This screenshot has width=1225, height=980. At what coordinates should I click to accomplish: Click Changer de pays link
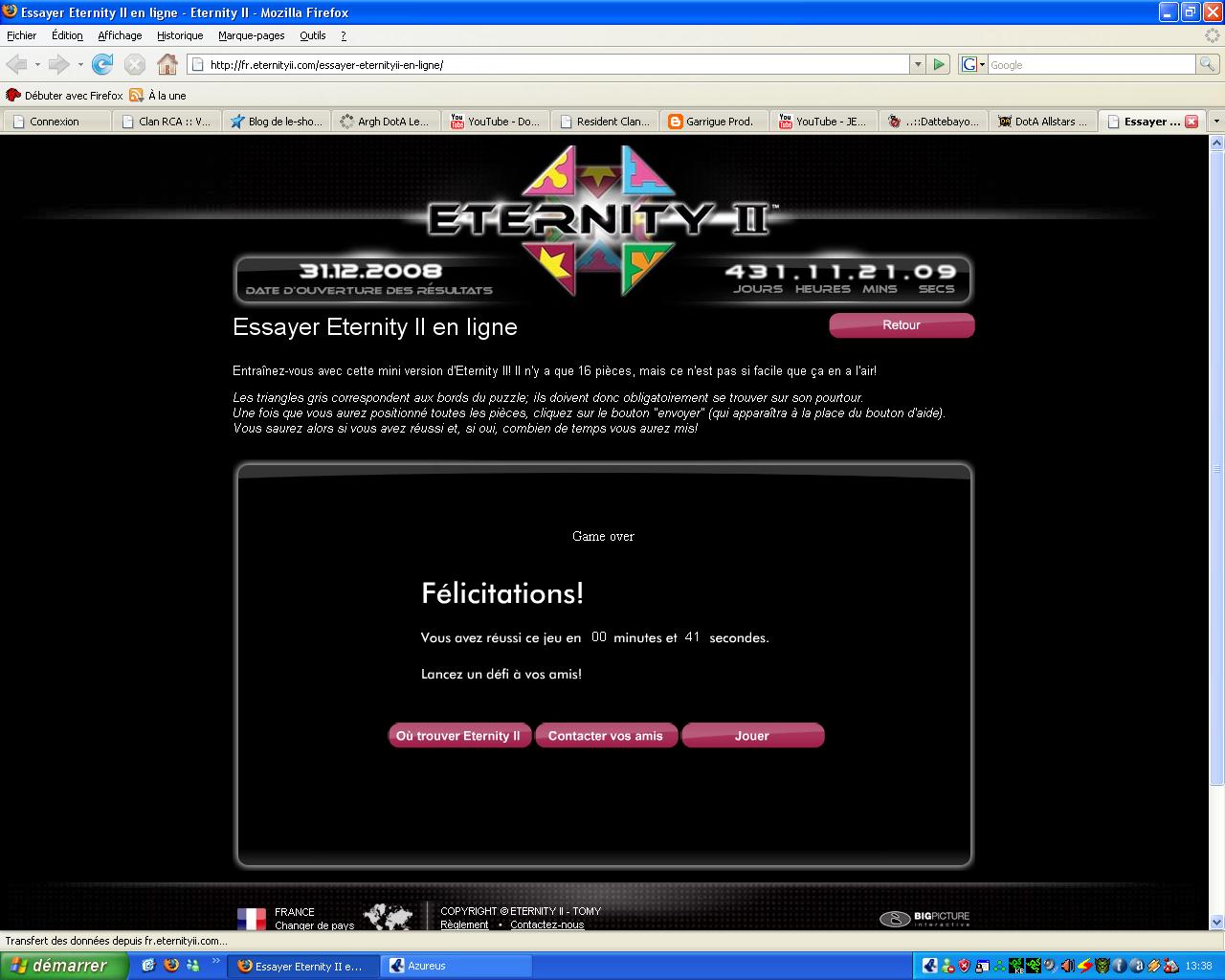(314, 925)
